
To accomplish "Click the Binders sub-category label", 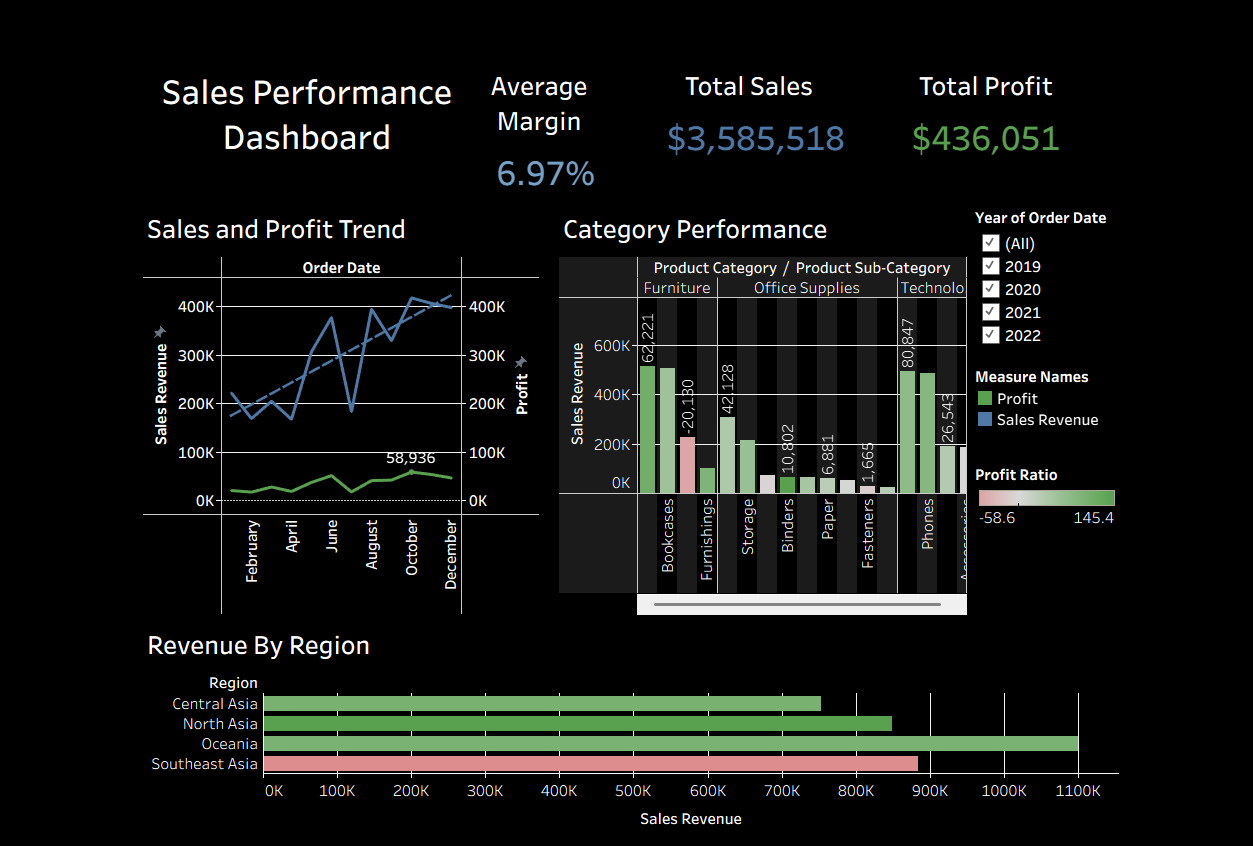I will click(x=787, y=526).
